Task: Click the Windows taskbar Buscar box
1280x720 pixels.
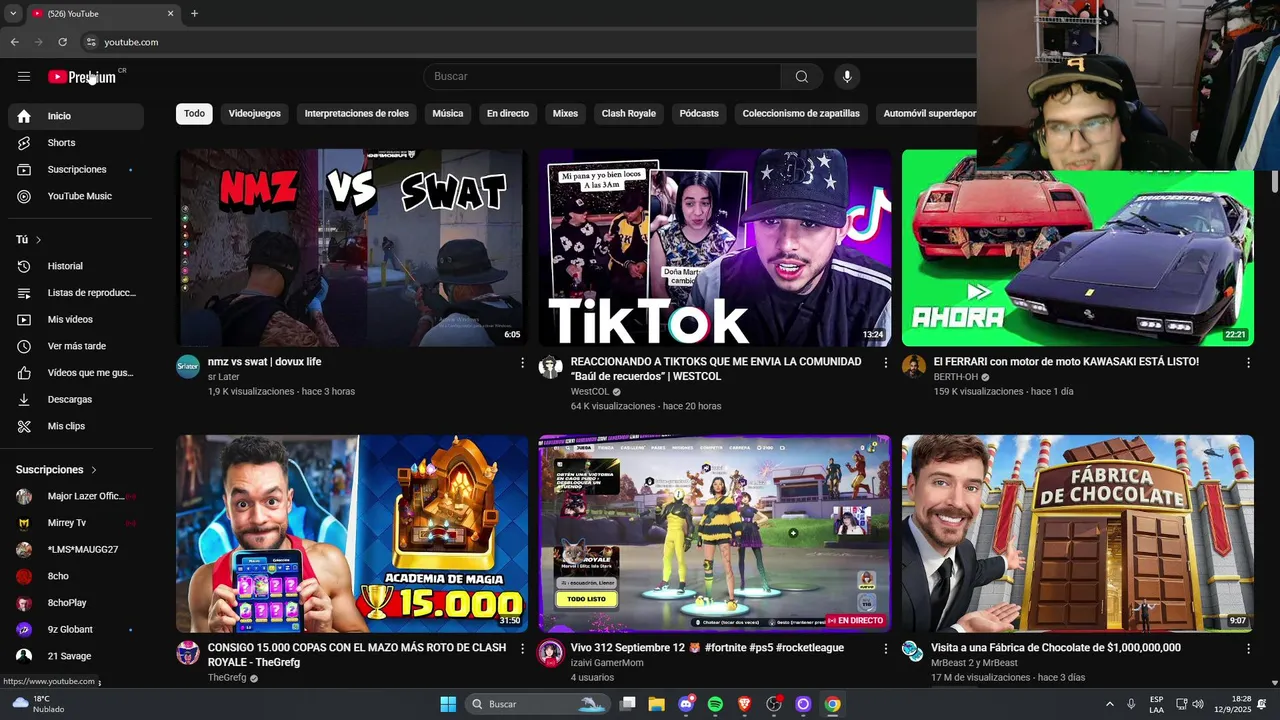Action: click(x=538, y=704)
